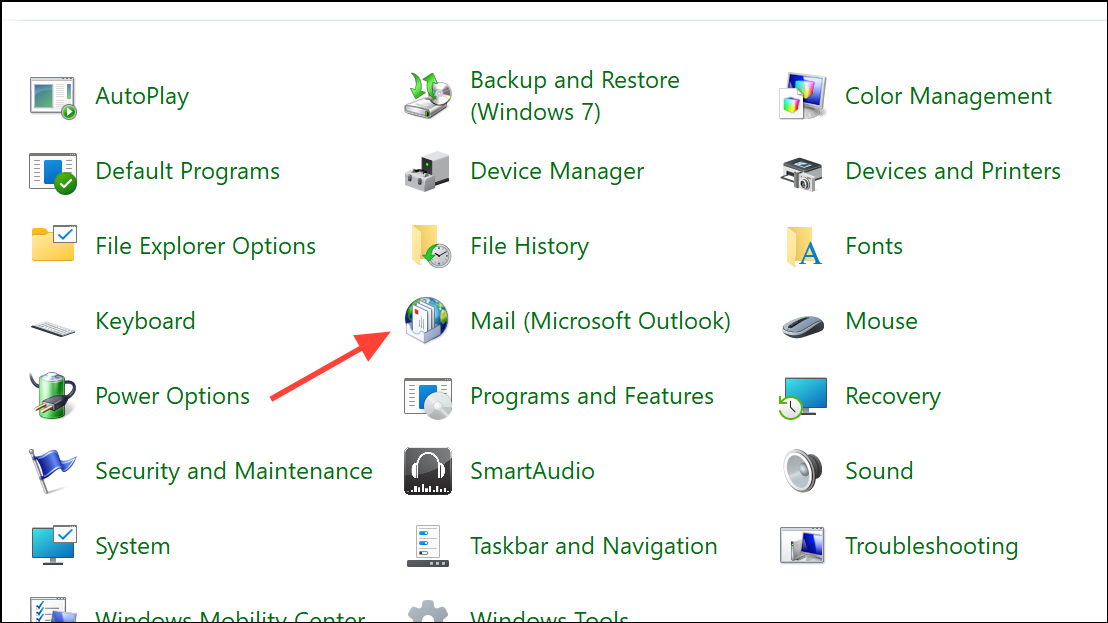
Task: Open Troubleshooting settings
Action: (x=932, y=545)
